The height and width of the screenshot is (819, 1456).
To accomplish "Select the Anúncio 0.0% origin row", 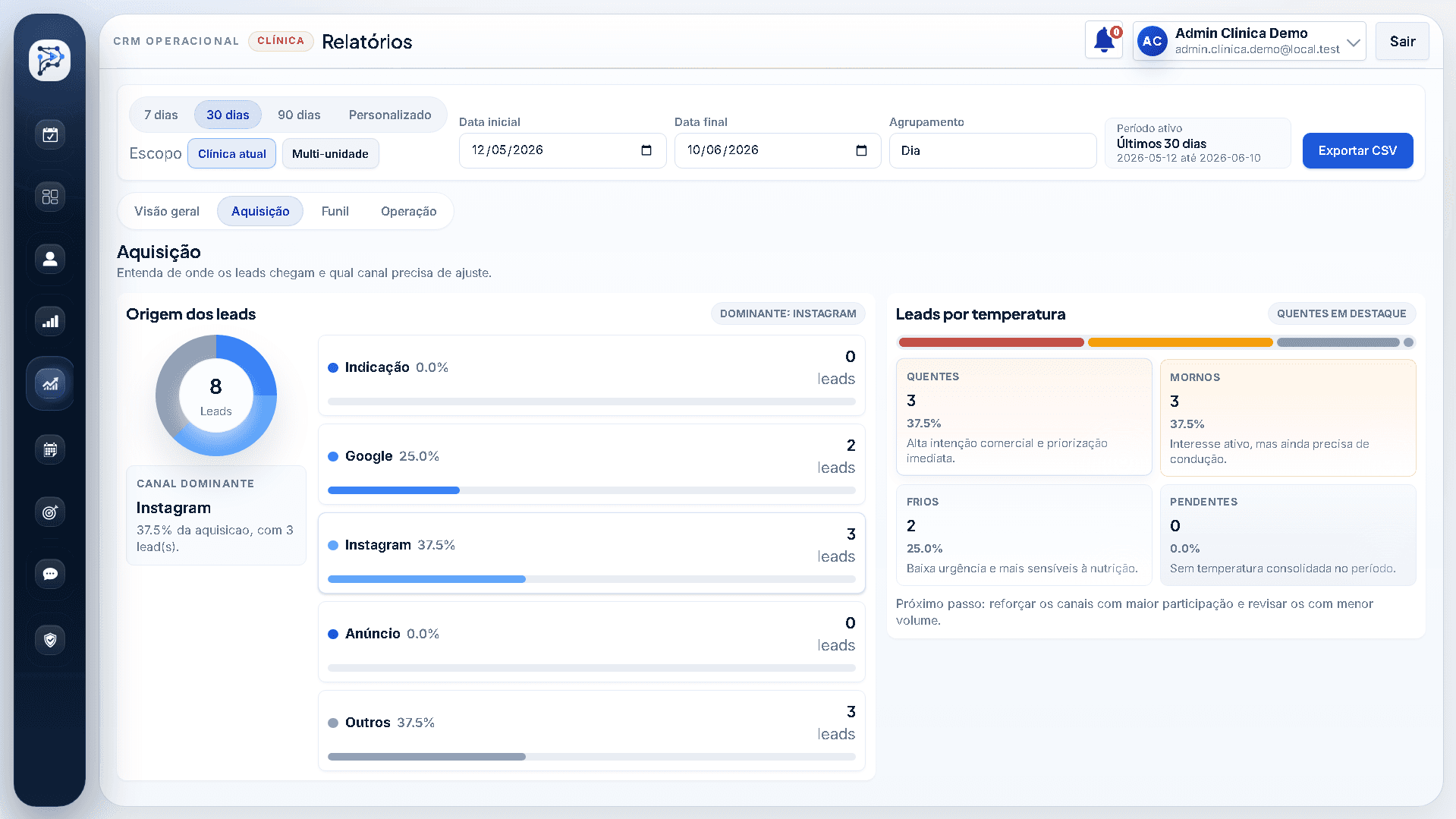I will tap(591, 642).
